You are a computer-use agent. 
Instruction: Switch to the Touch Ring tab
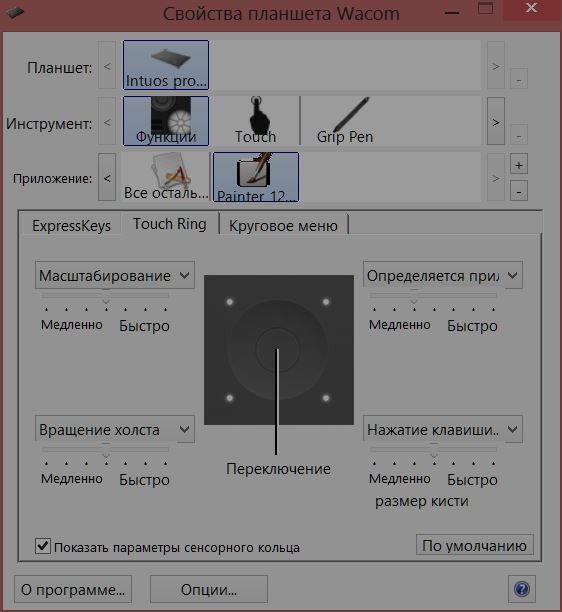point(170,224)
